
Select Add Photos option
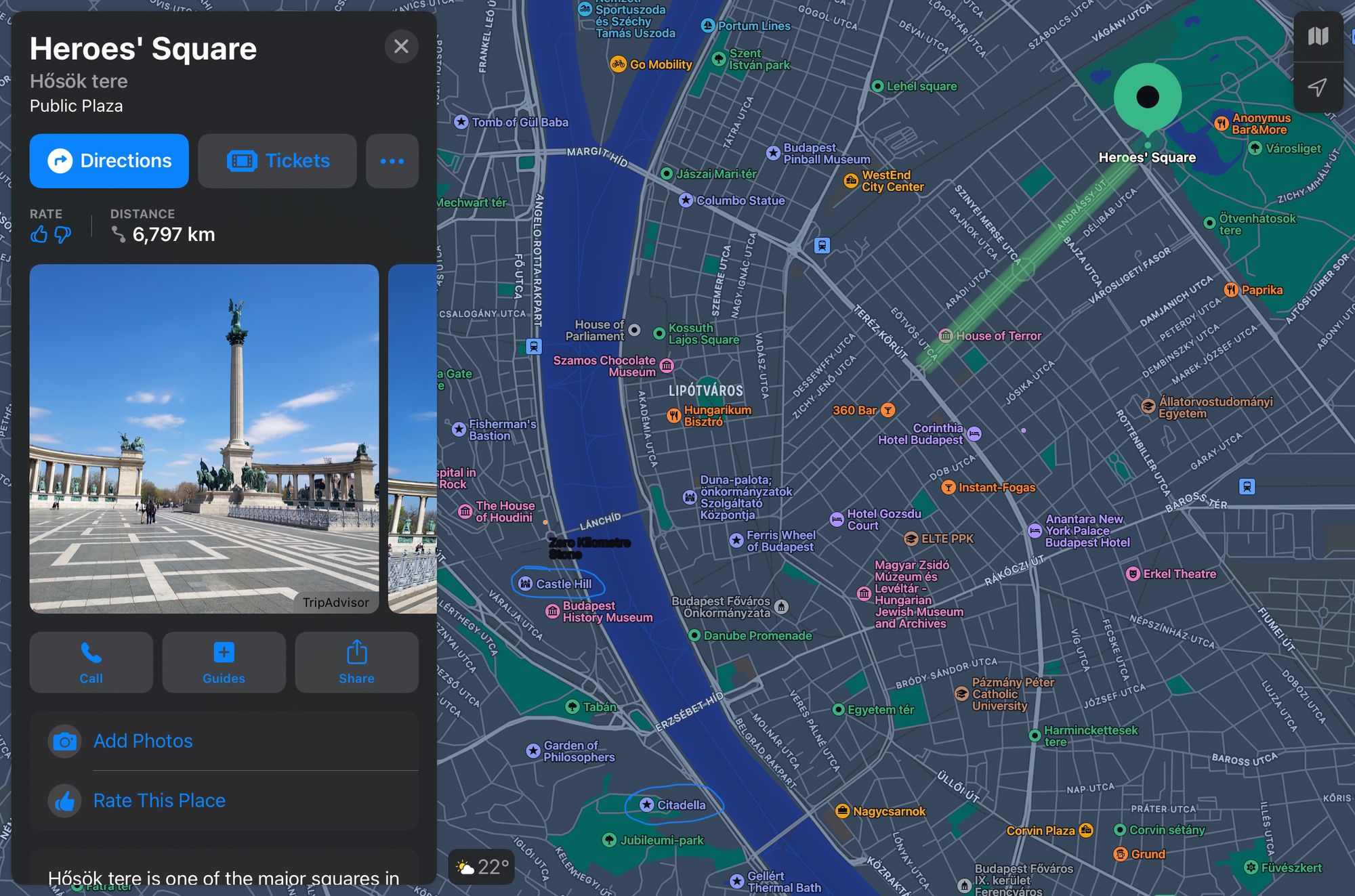(143, 741)
